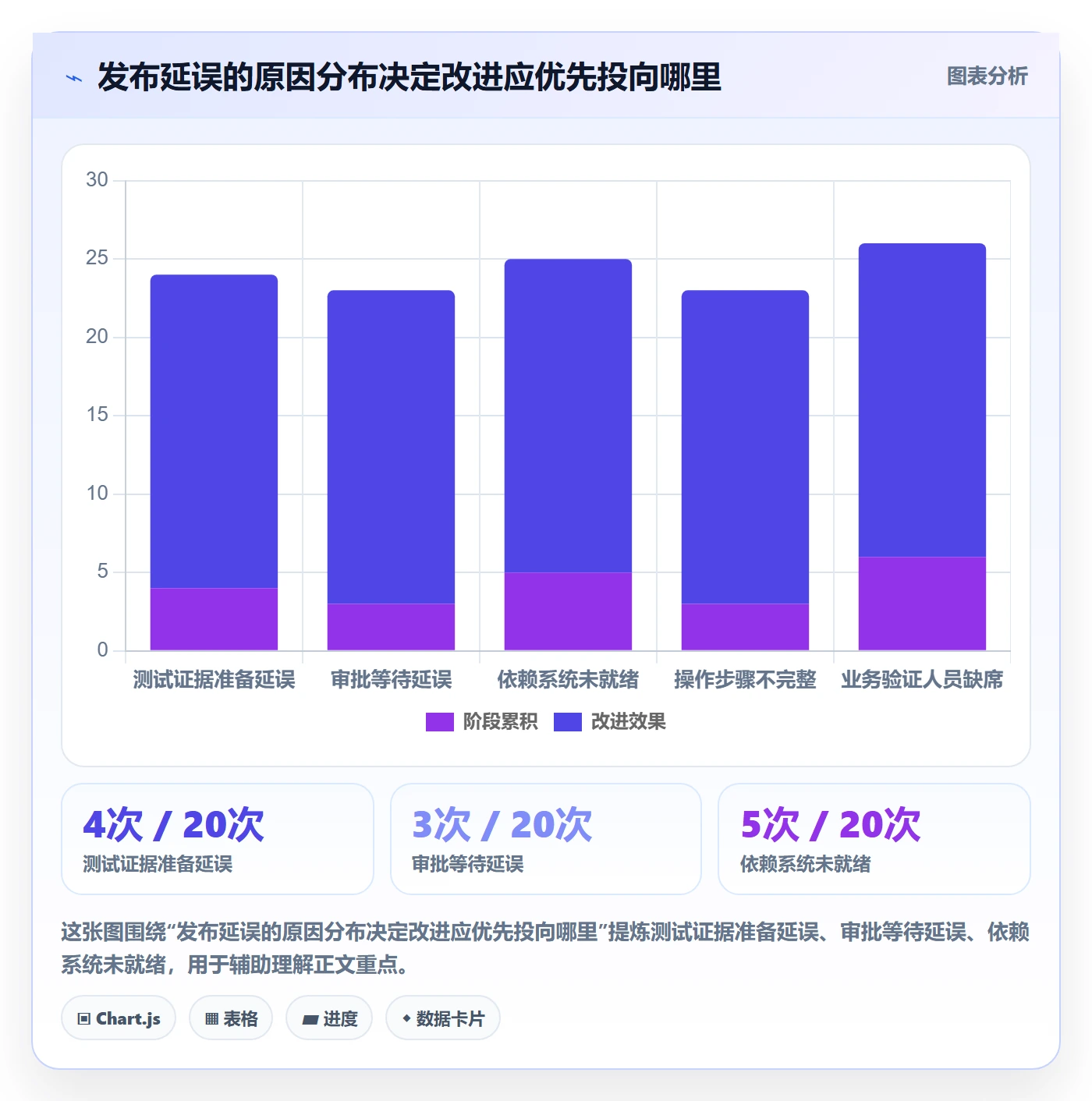Click the purple bar segment for 依赖系统未就绪
Viewport: 1092px width, 1101px height.
568,611
